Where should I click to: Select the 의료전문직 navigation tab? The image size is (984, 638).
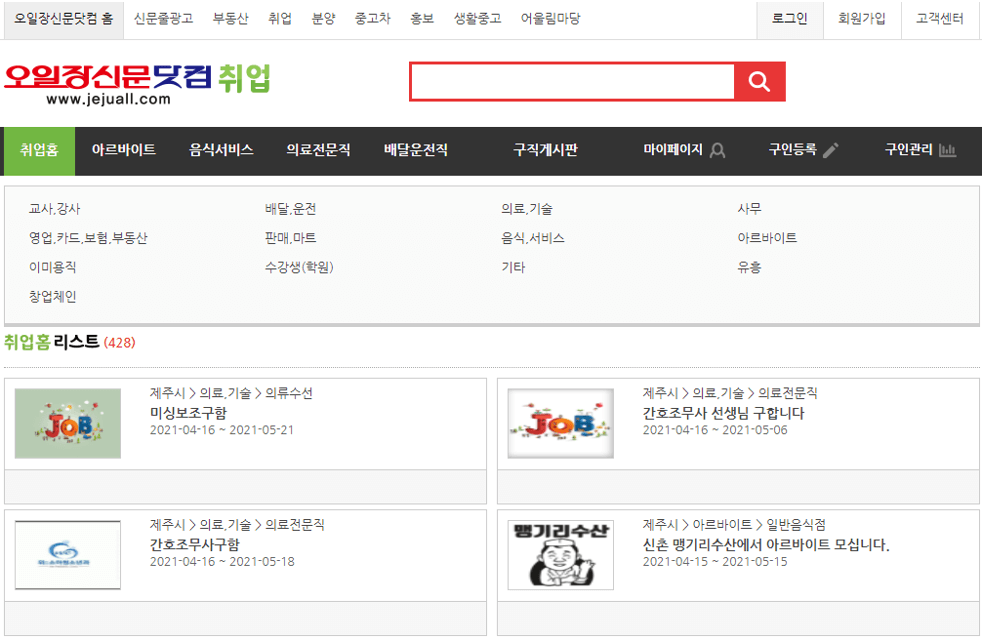(x=318, y=151)
